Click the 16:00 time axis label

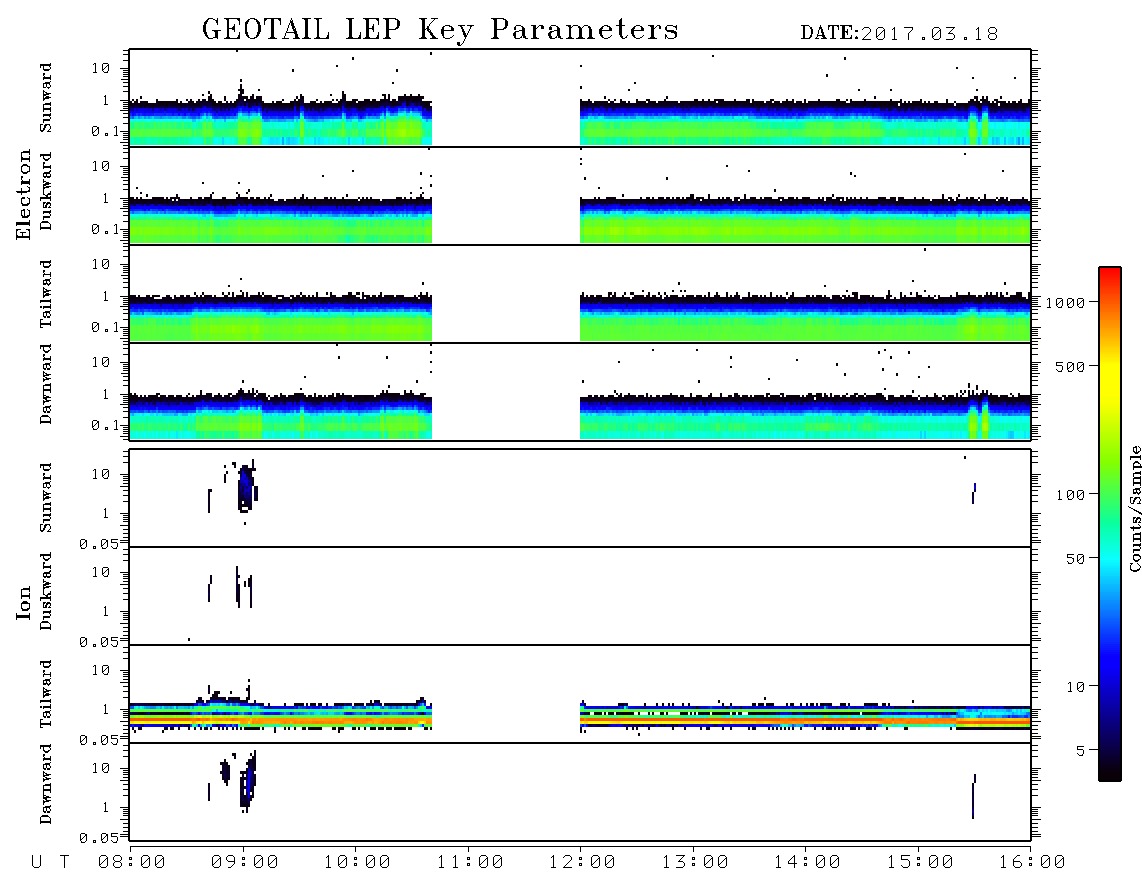1032,863
